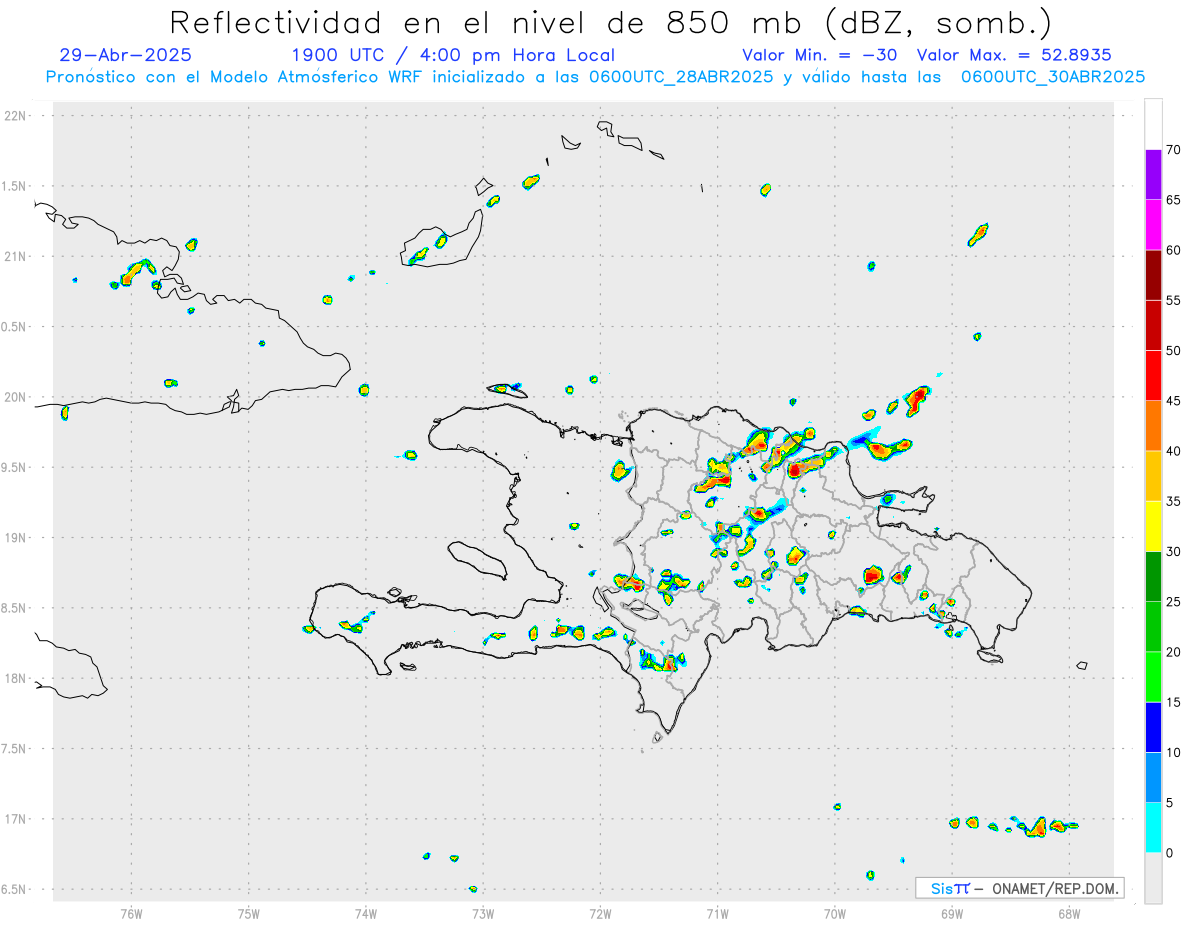This screenshot has height=927, width=1200.
Task: Click the white above-70 colorbar segment
Action: 1153,124
